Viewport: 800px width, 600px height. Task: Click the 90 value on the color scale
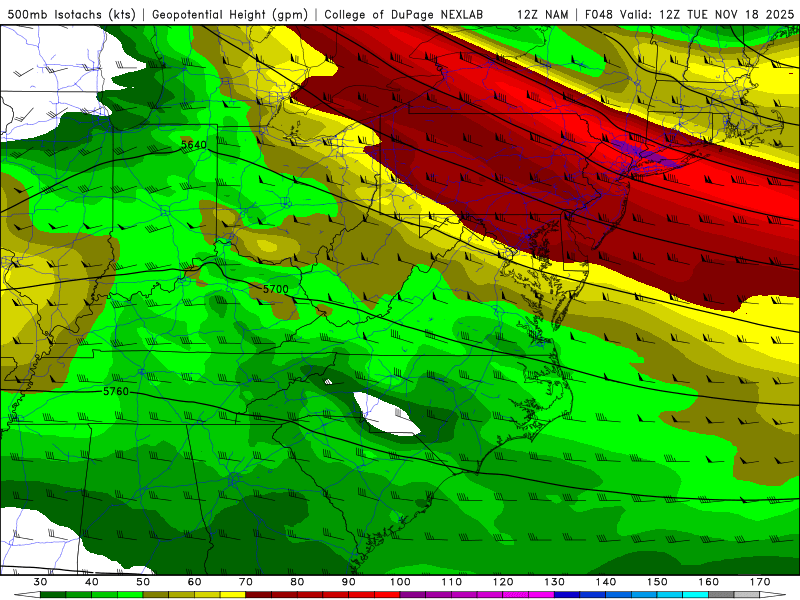[x=349, y=582]
